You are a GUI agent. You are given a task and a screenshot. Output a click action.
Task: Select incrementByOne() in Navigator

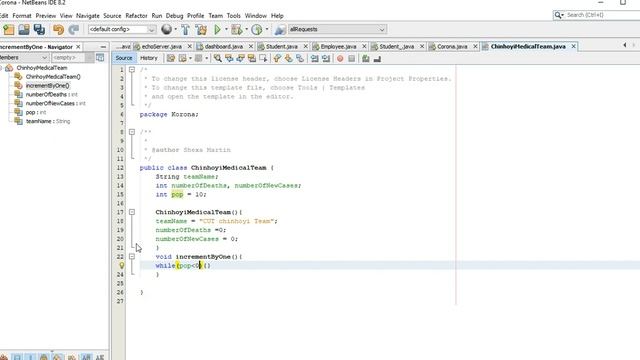(x=47, y=85)
